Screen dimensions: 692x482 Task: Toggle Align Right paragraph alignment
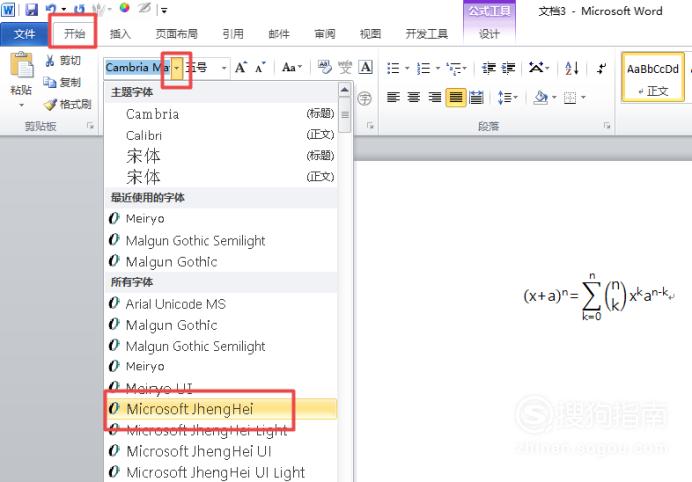(x=435, y=97)
